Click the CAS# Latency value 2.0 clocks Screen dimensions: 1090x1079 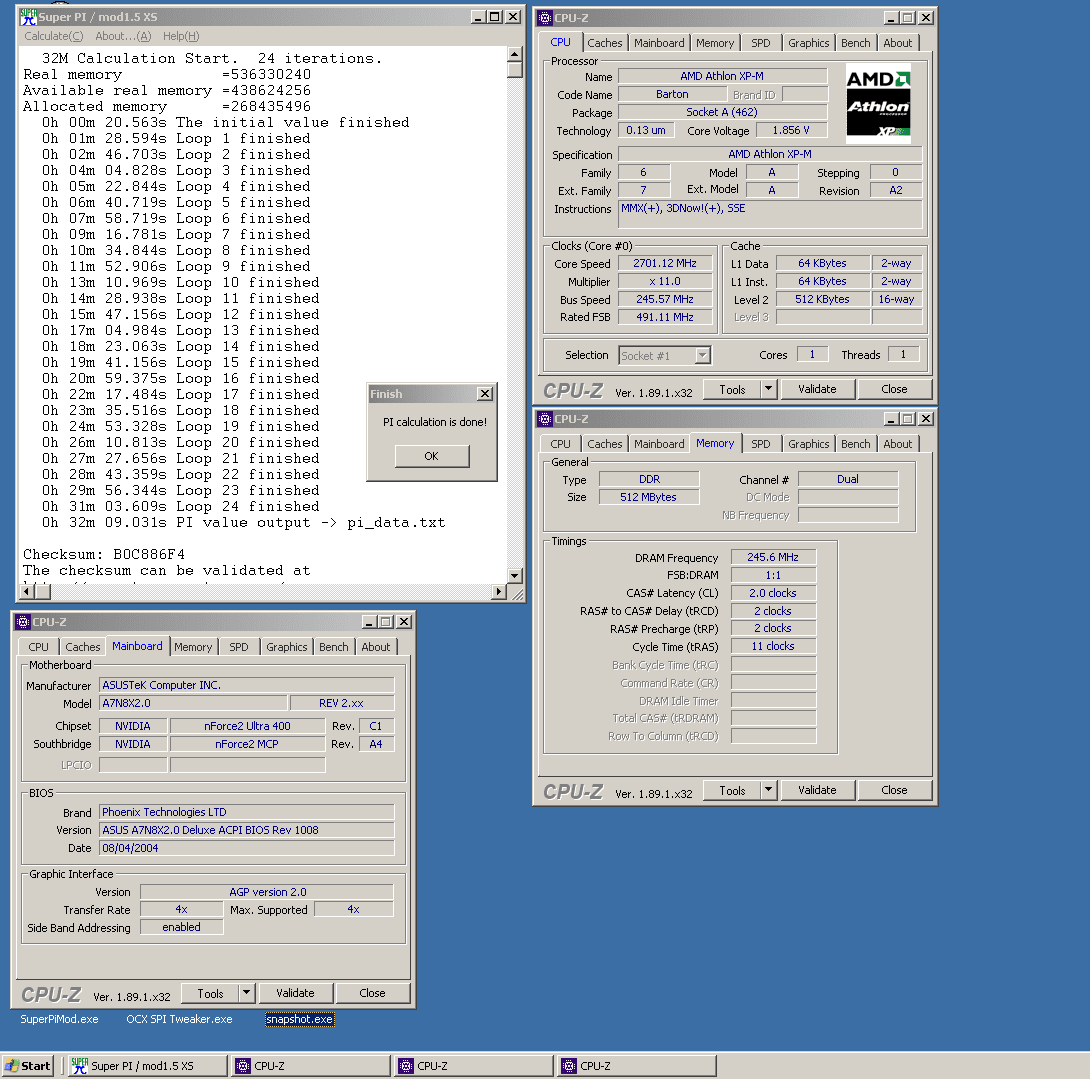773,594
